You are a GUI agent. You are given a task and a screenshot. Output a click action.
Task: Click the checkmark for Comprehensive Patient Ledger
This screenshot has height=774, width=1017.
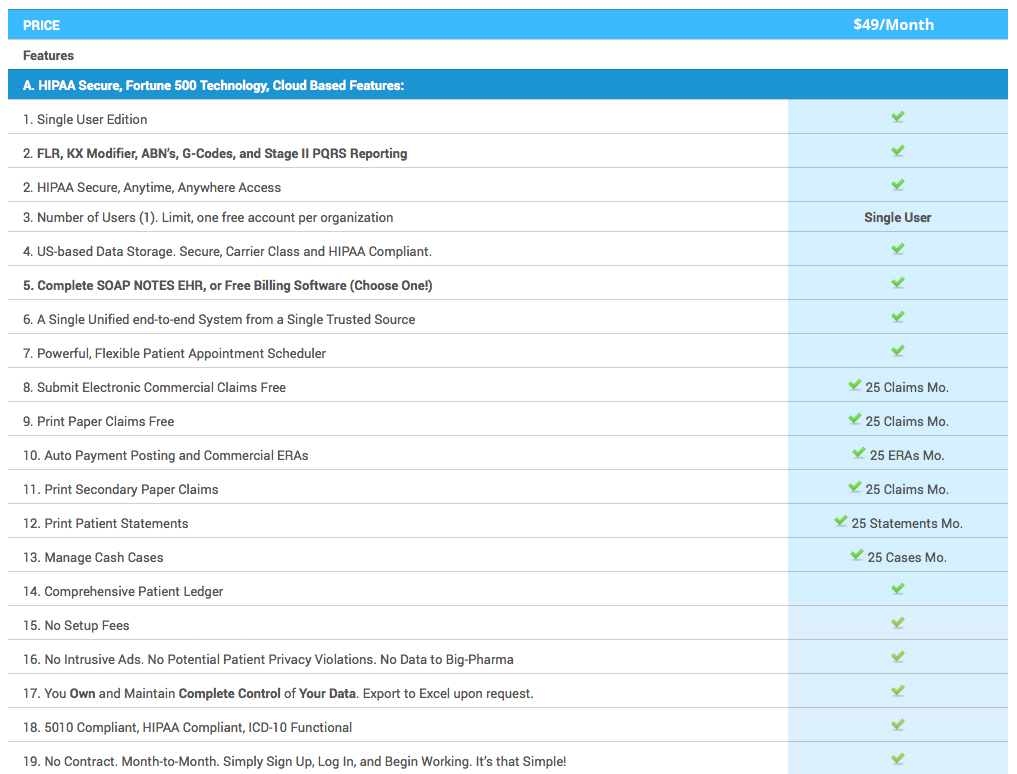897,589
